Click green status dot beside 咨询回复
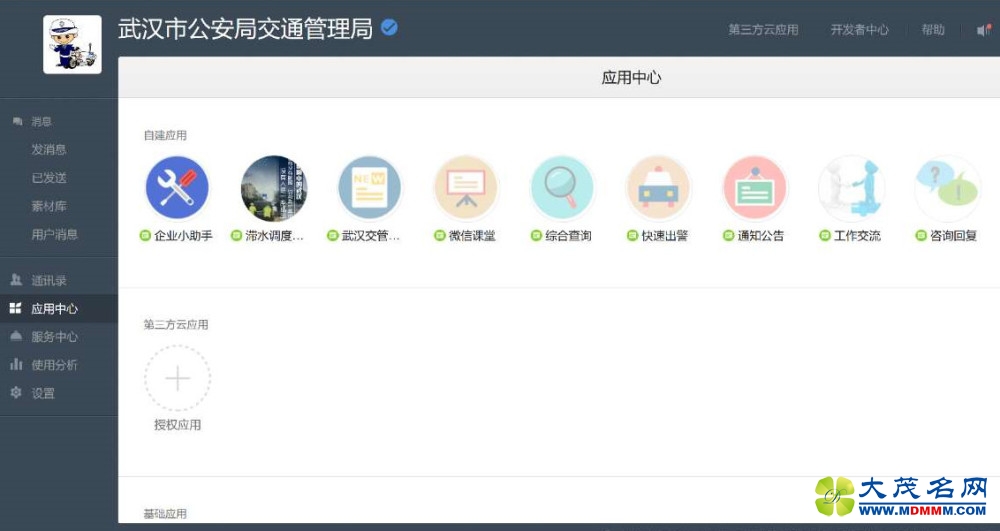This screenshot has height=531, width=1000. click(x=921, y=236)
